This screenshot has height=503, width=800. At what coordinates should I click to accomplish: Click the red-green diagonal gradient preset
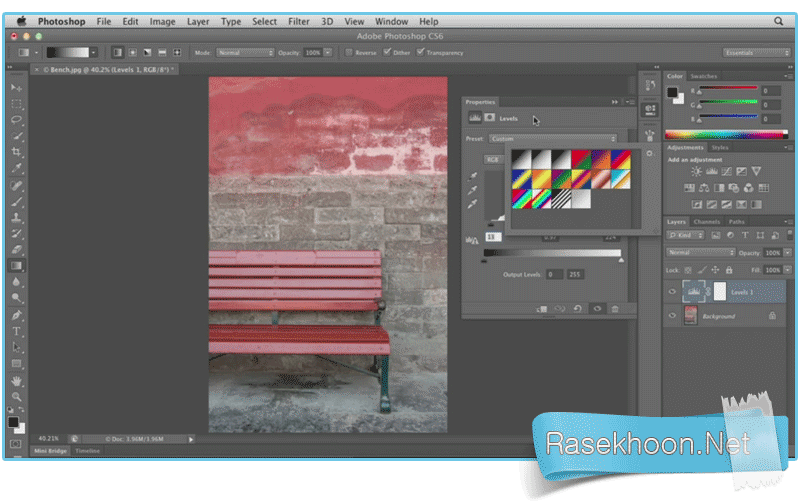[x=581, y=159]
